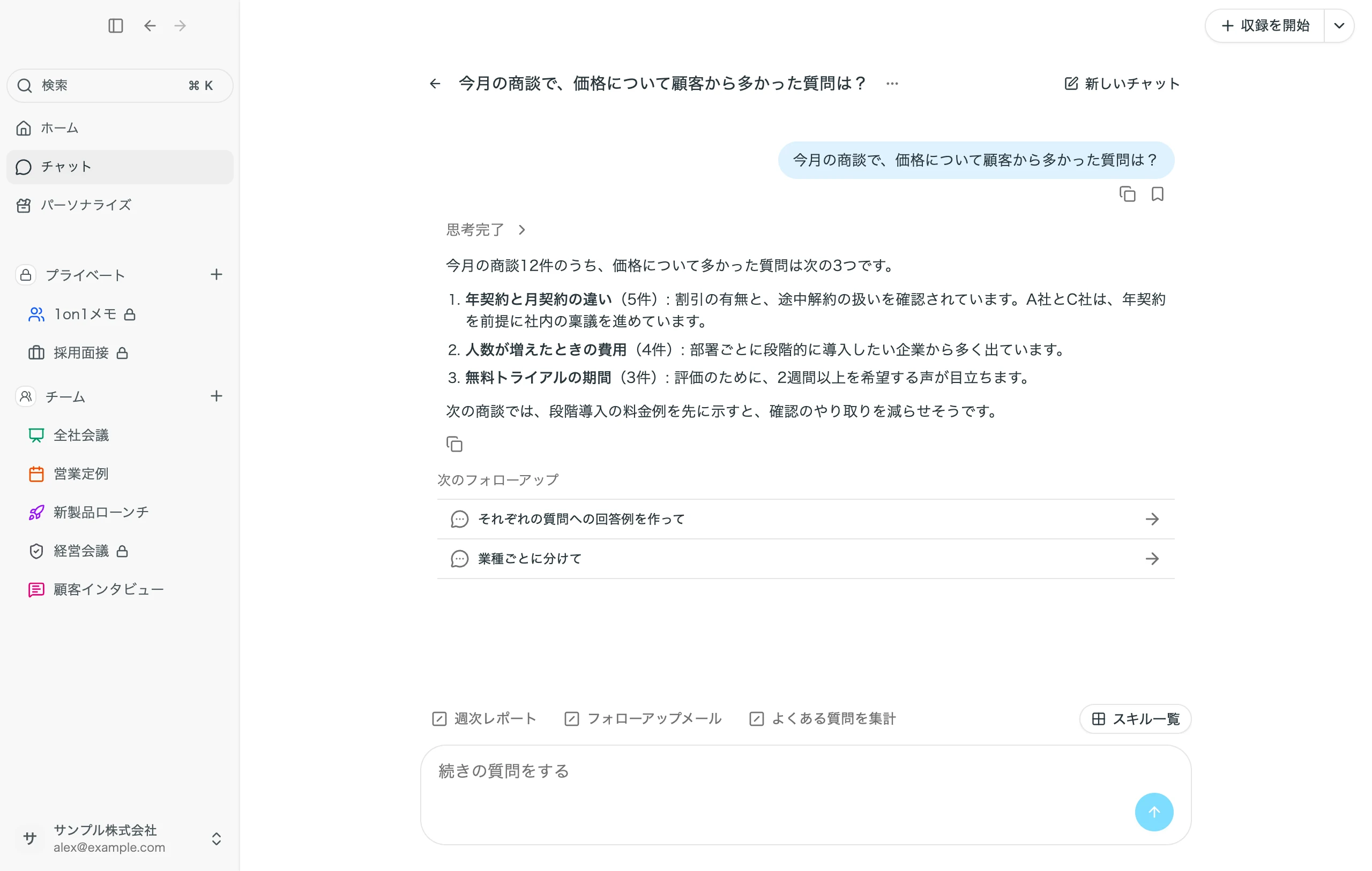Click the 検索 search field
The width and height of the screenshot is (1372, 871).
coord(120,86)
